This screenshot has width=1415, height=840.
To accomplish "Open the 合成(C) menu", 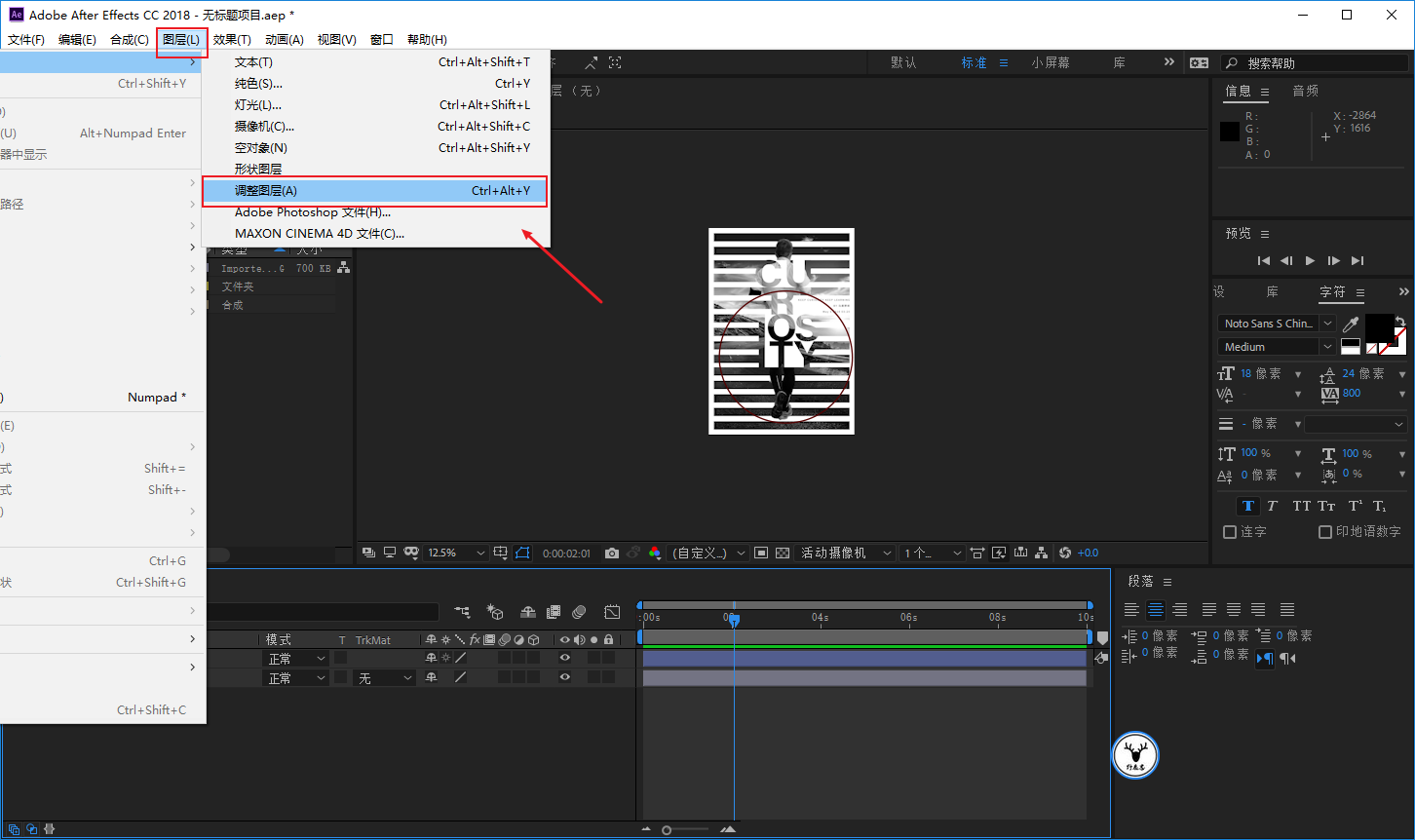I will 130,40.
